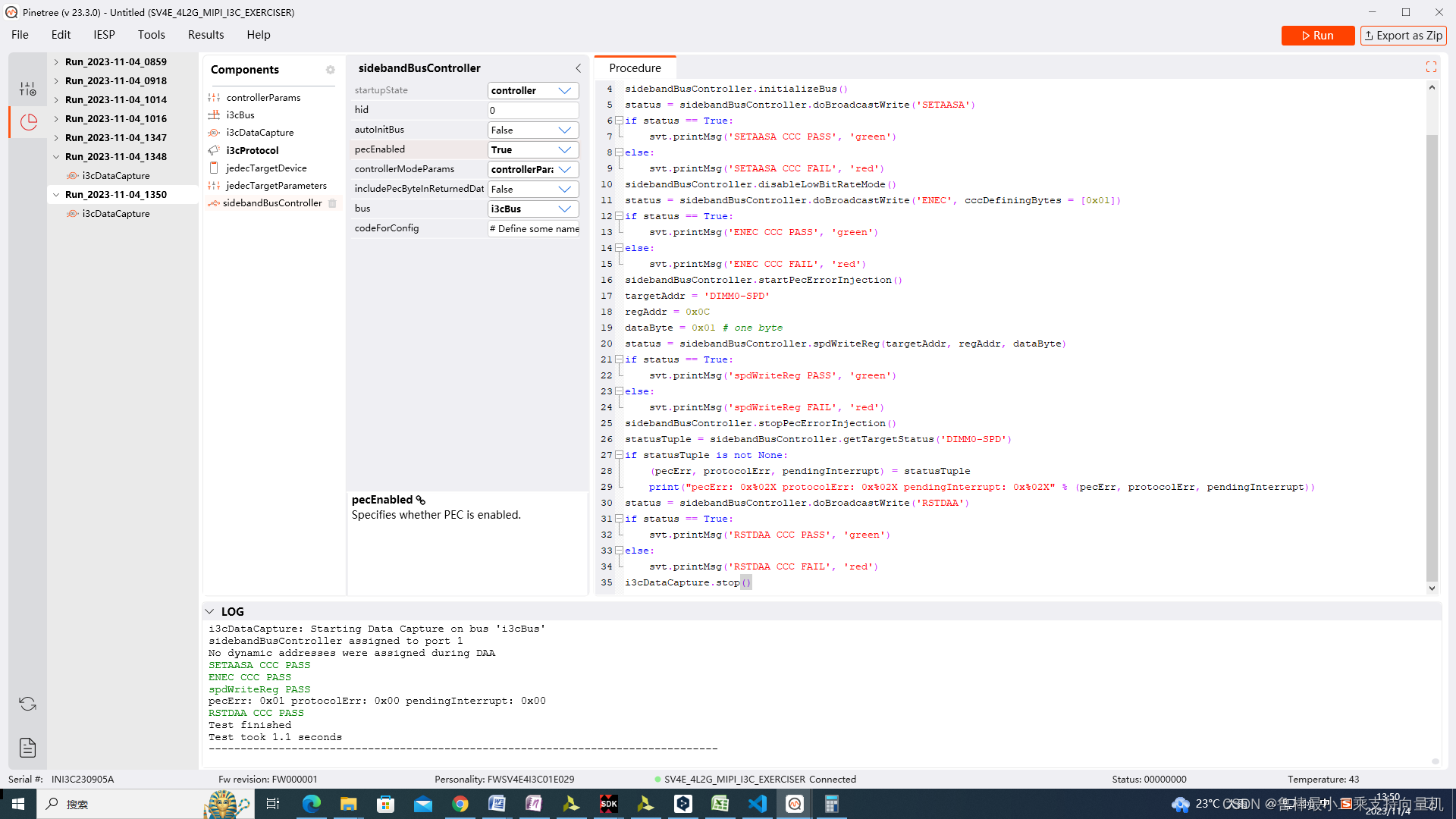The width and height of the screenshot is (1456, 819).
Task: Delete sidebandBusController via trash icon
Action: pyautogui.click(x=332, y=203)
